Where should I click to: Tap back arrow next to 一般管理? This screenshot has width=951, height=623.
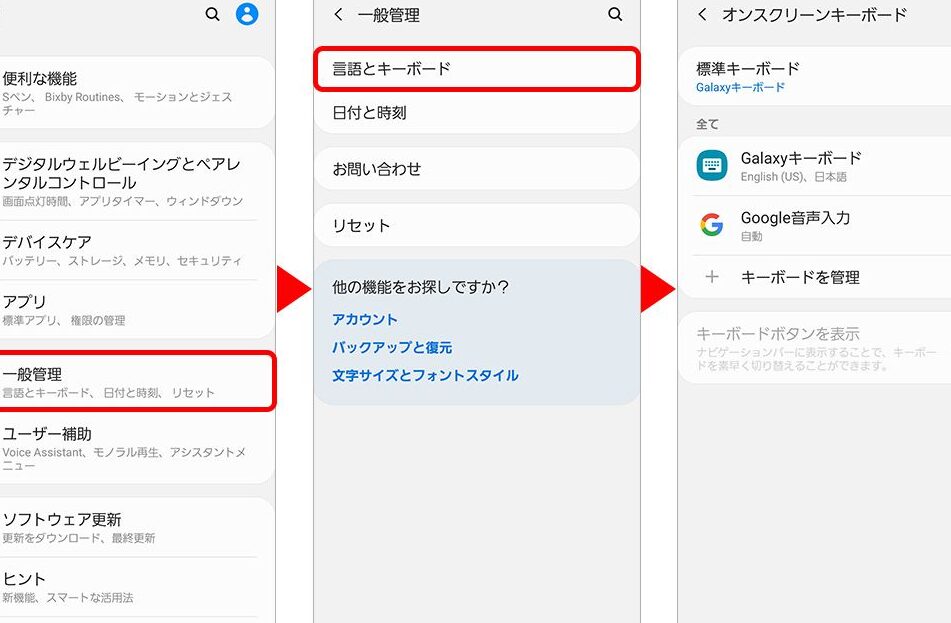(338, 14)
